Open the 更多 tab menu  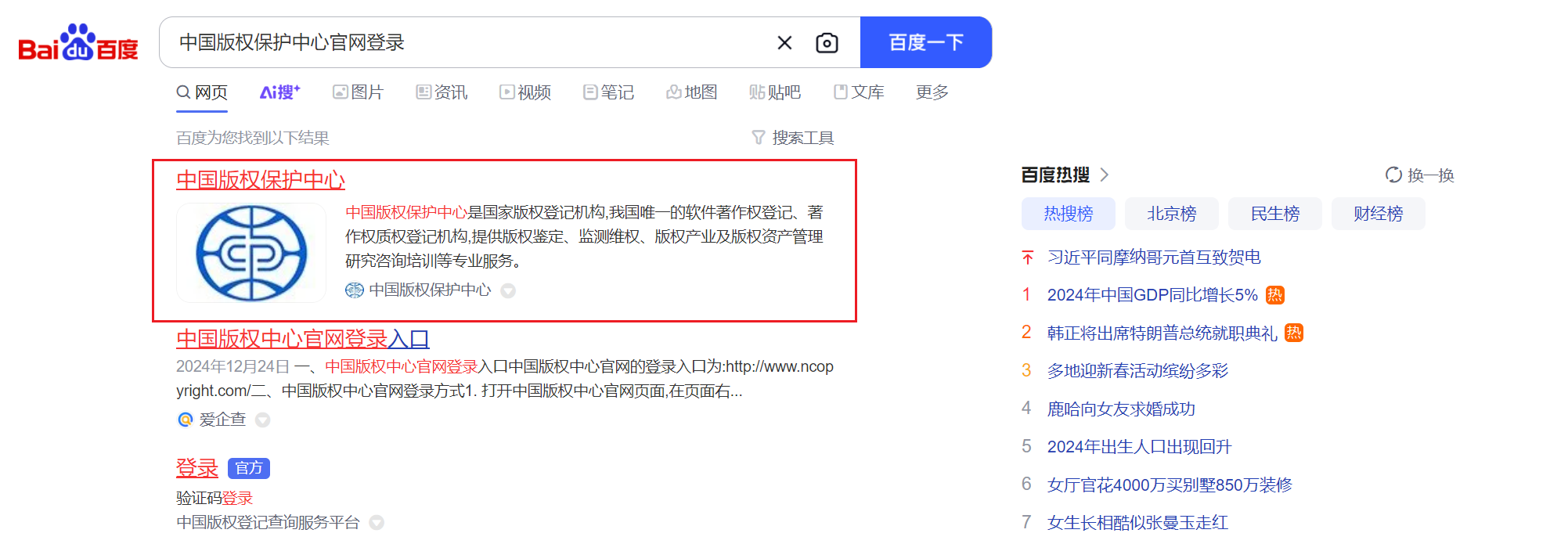point(932,92)
